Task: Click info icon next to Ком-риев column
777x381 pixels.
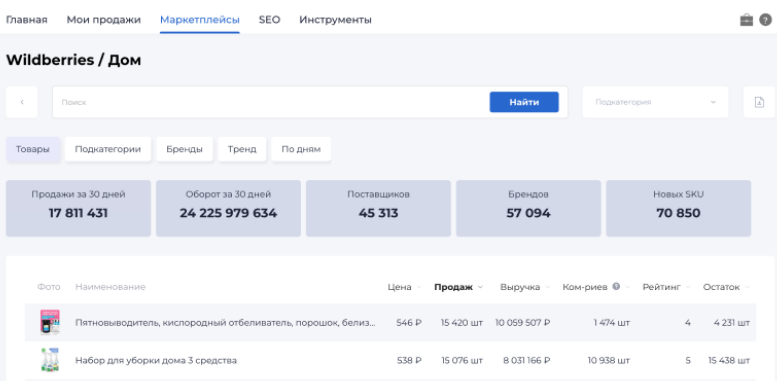Action: (616, 286)
